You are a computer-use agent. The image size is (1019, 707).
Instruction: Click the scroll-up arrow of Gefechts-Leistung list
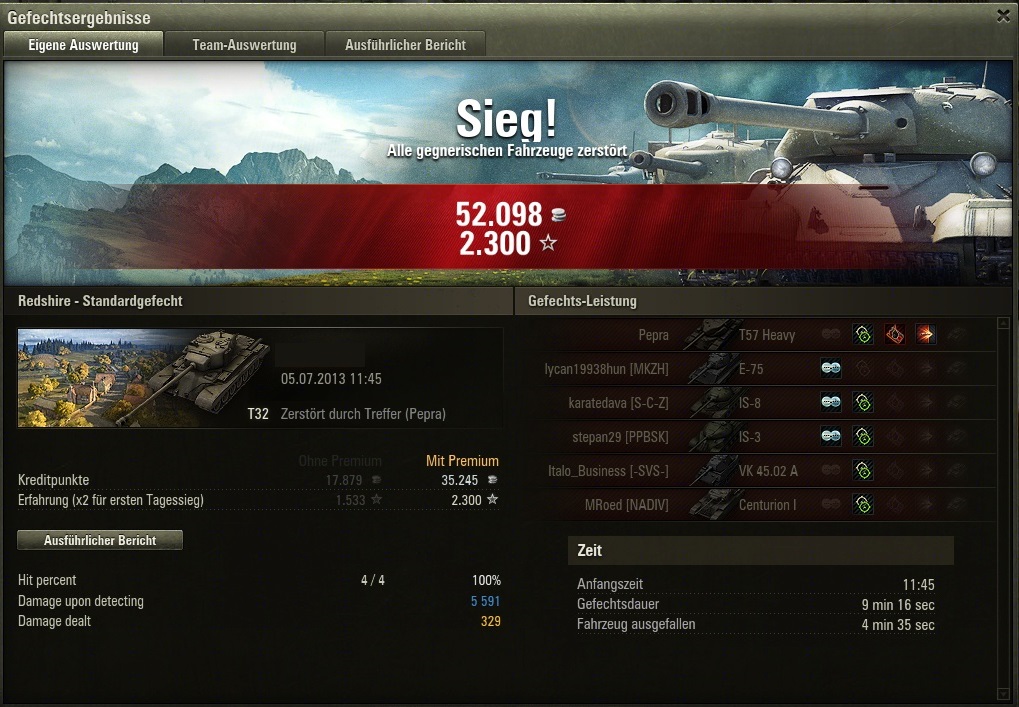coord(1004,322)
